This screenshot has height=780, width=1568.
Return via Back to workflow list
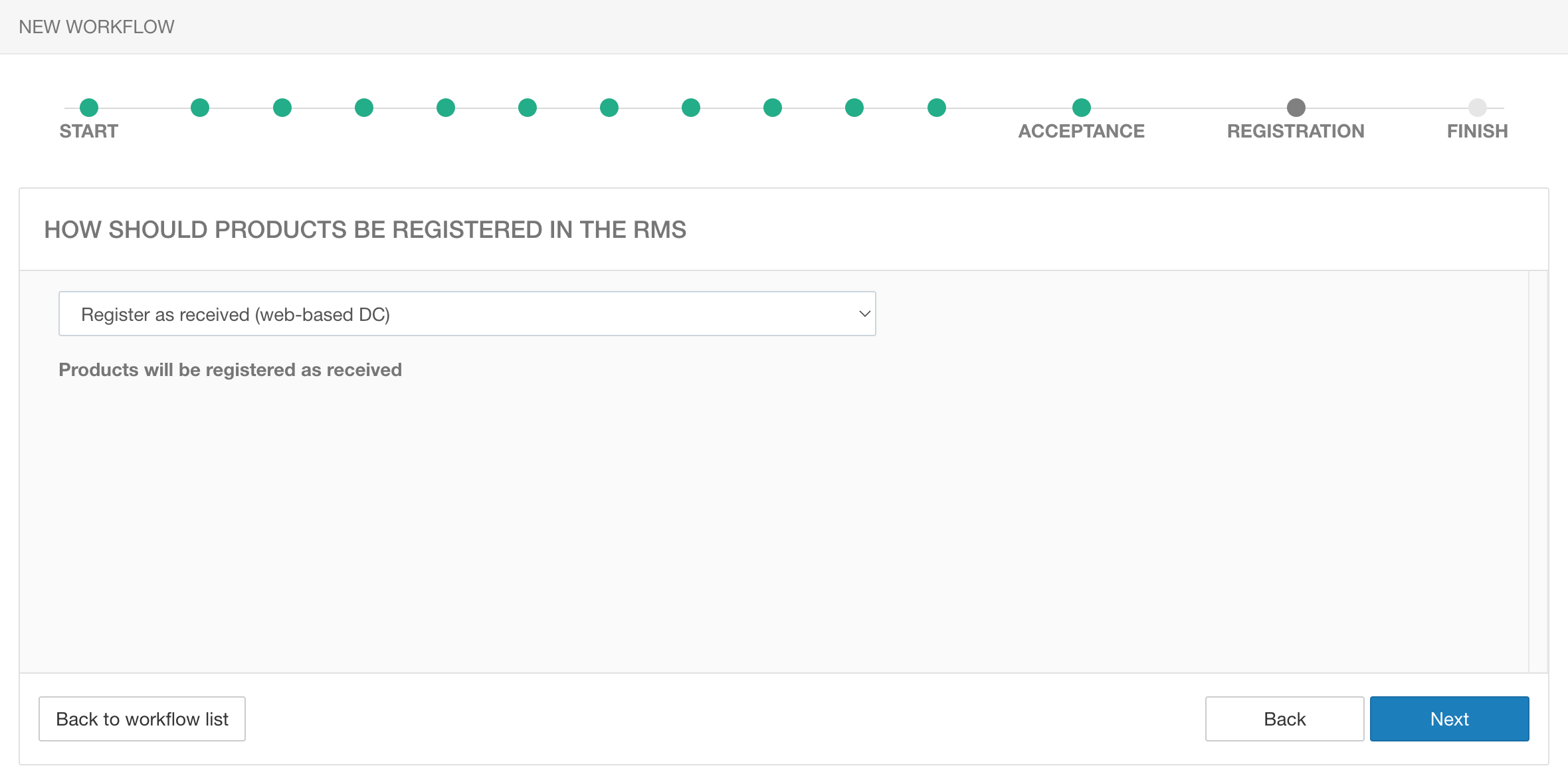(142, 719)
